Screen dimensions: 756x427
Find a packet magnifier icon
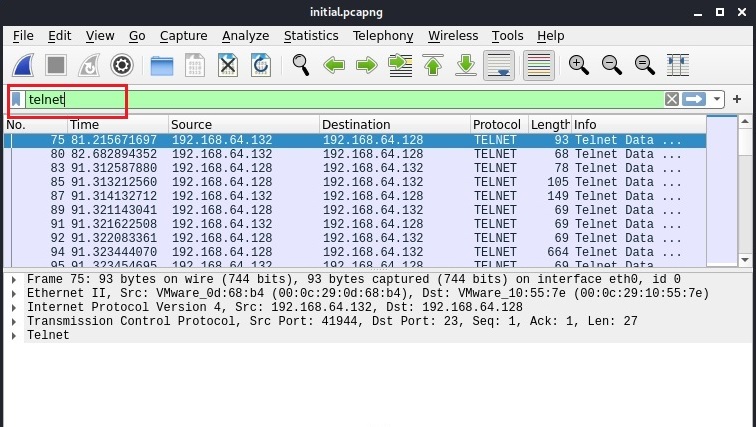point(301,65)
